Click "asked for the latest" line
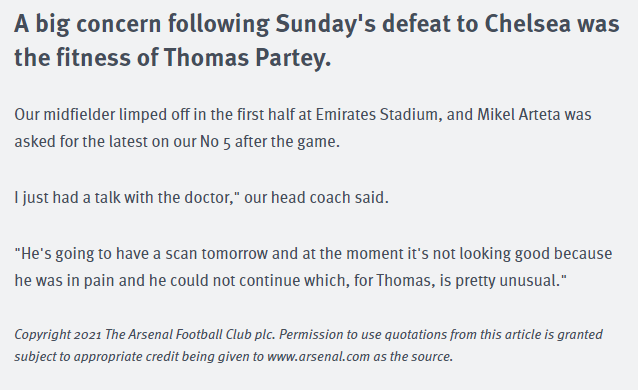The height and width of the screenshot is (390, 638). coord(81,142)
